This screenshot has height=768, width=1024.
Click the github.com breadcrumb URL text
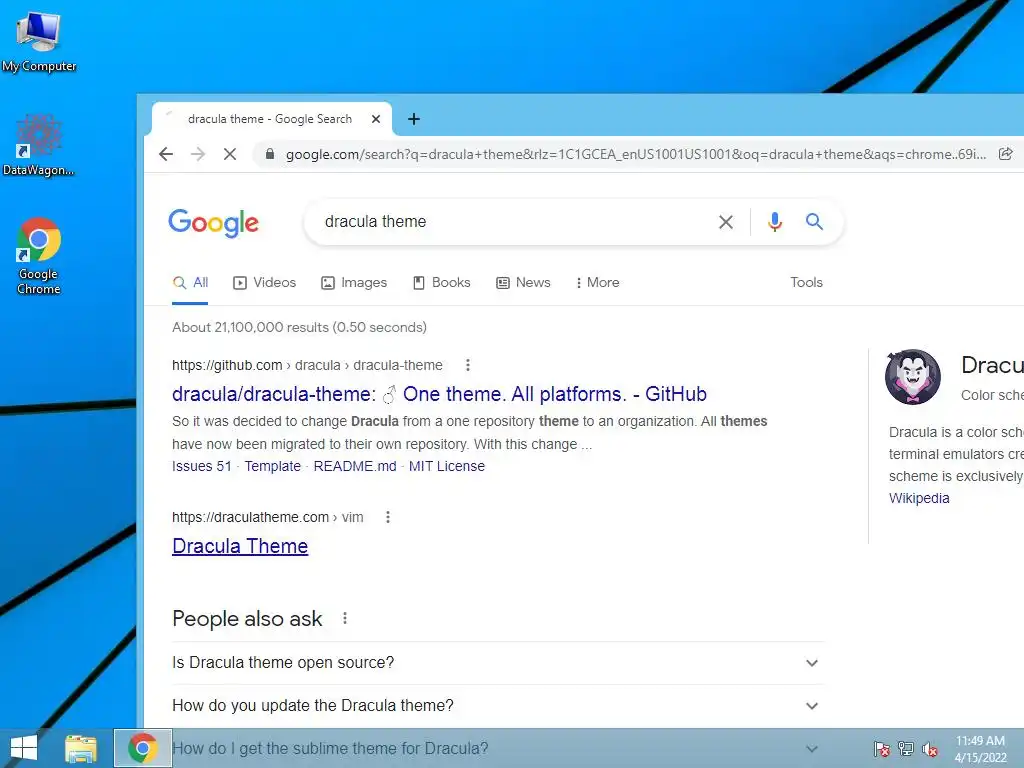pos(307,365)
